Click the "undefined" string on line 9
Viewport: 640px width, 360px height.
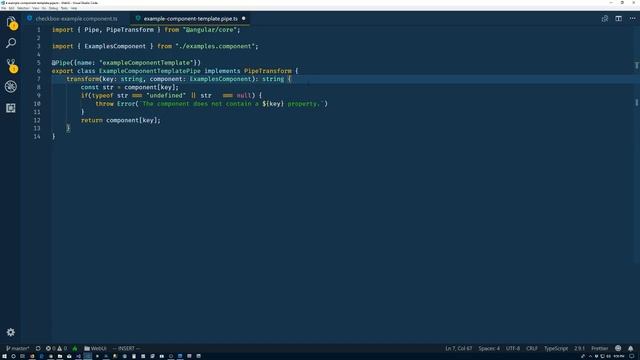tap(166, 96)
